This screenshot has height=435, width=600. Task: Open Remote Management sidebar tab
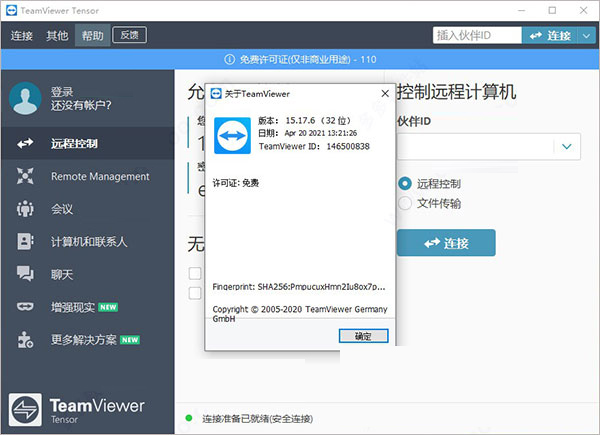point(88,176)
